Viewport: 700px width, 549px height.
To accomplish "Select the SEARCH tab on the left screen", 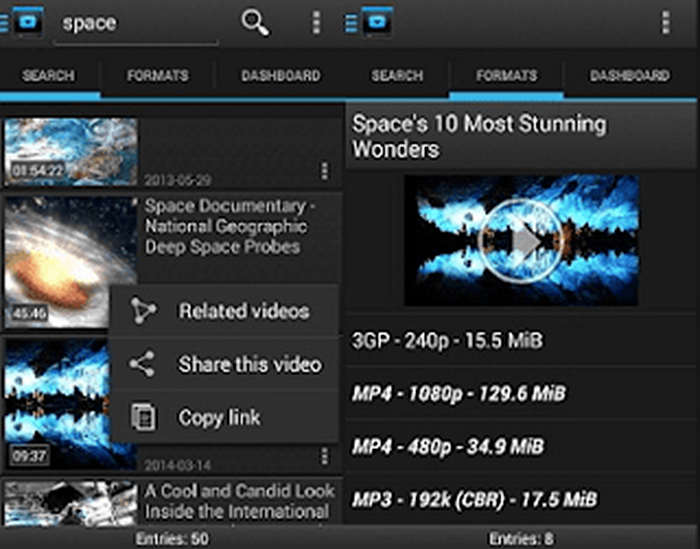I will click(49, 75).
